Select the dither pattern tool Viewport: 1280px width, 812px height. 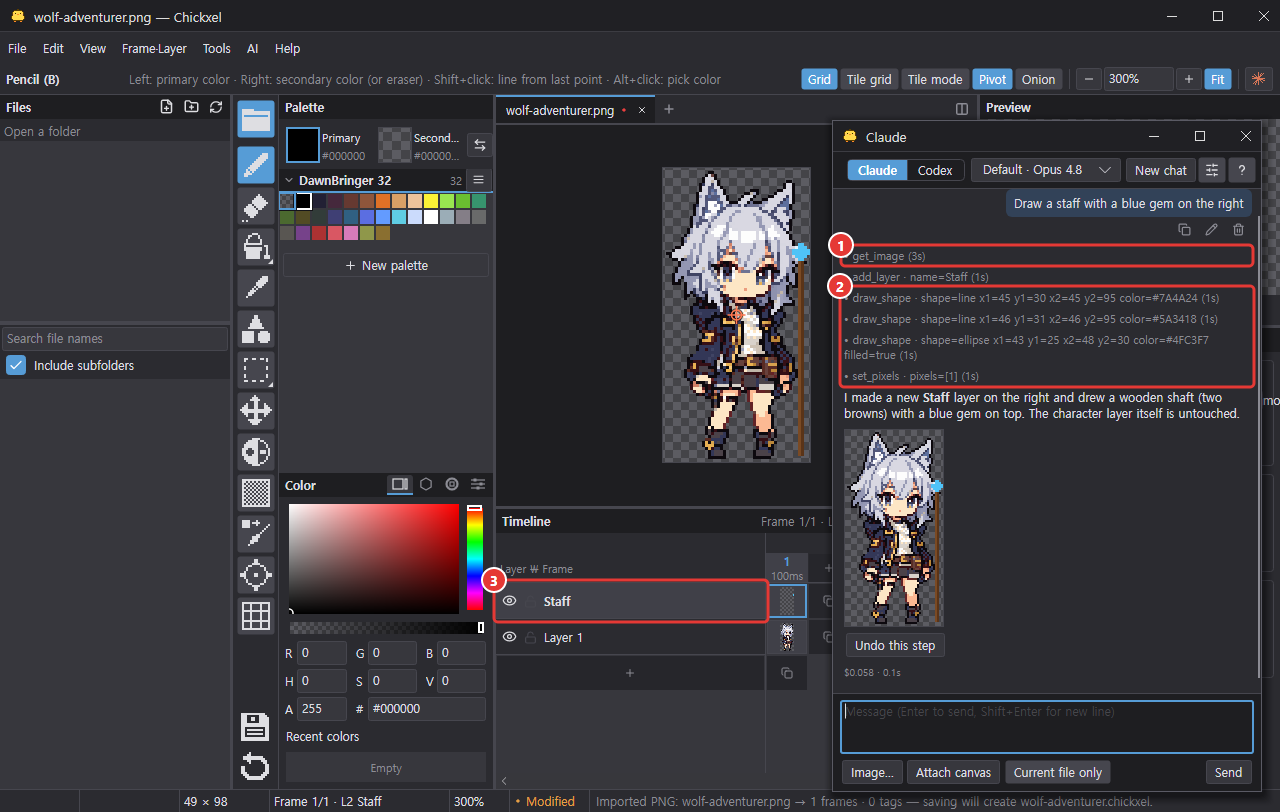point(256,493)
